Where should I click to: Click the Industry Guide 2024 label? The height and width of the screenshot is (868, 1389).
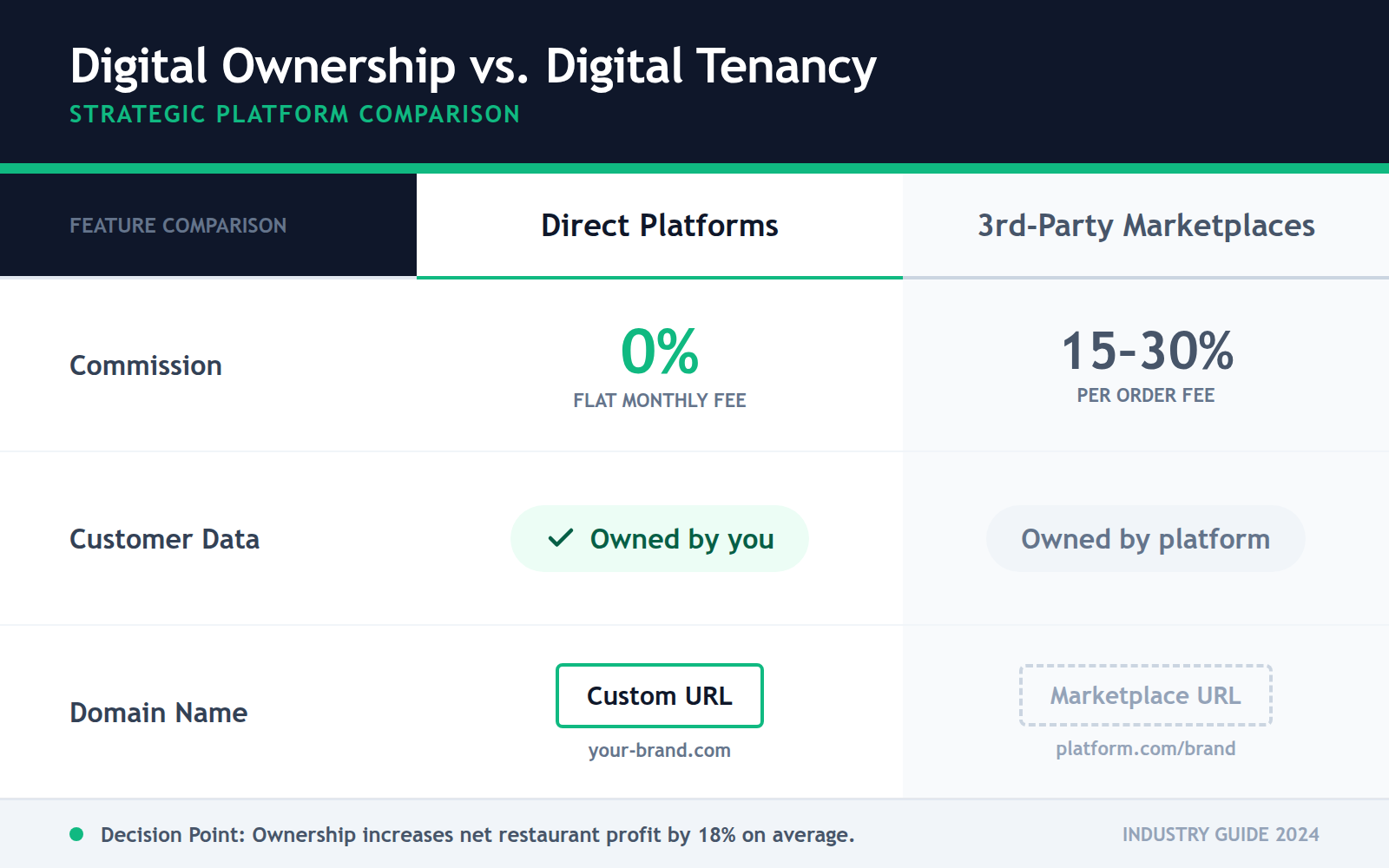tap(1220, 834)
